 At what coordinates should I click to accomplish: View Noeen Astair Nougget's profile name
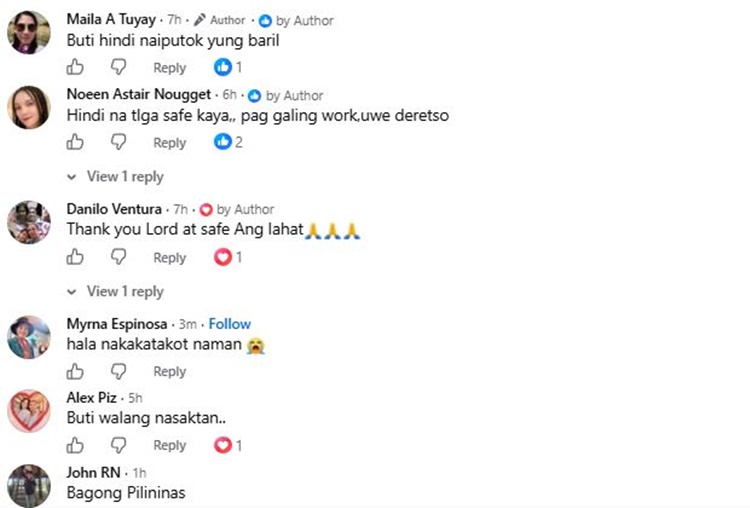coord(139,94)
